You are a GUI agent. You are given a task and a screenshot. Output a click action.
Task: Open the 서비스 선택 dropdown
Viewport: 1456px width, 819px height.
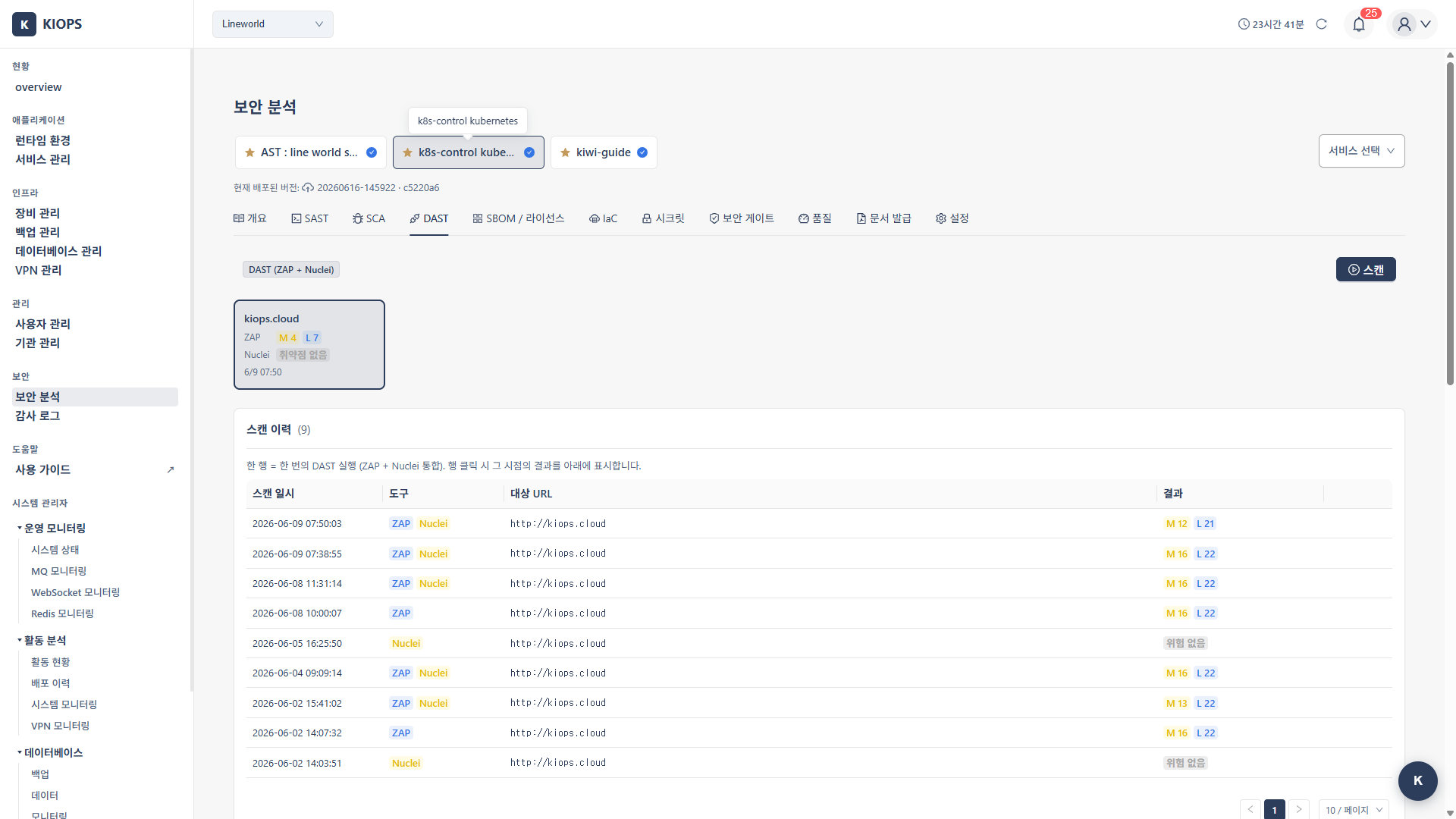1361,151
